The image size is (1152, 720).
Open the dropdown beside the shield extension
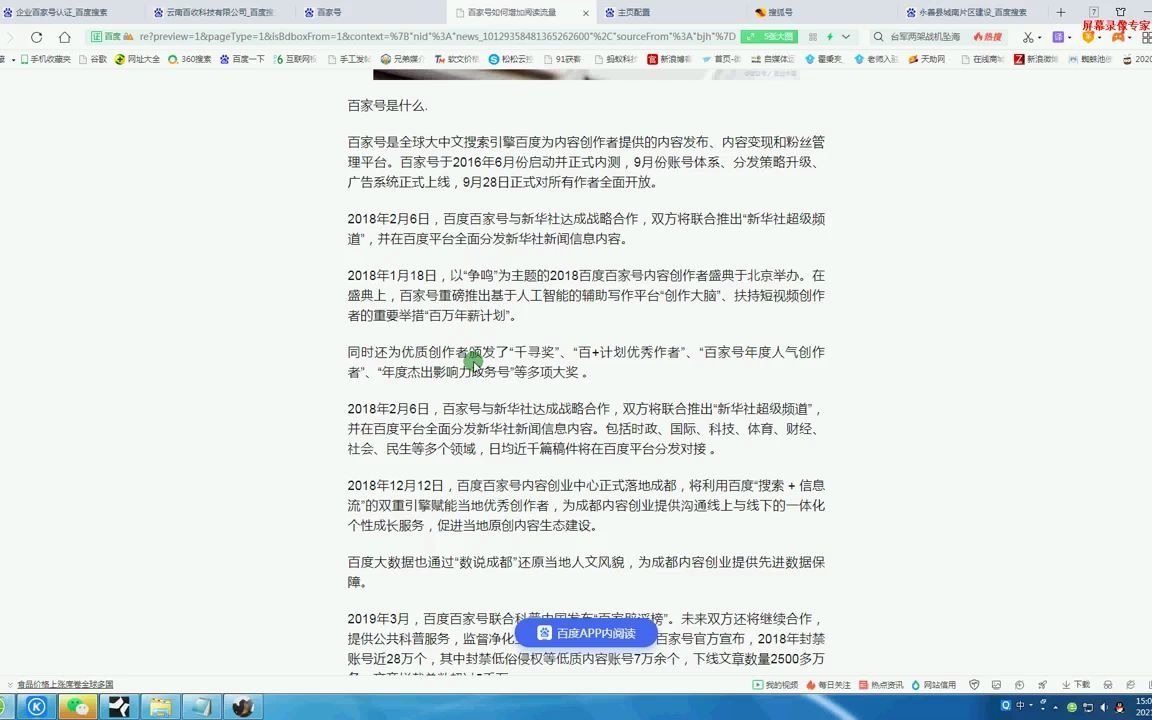[1098, 36]
